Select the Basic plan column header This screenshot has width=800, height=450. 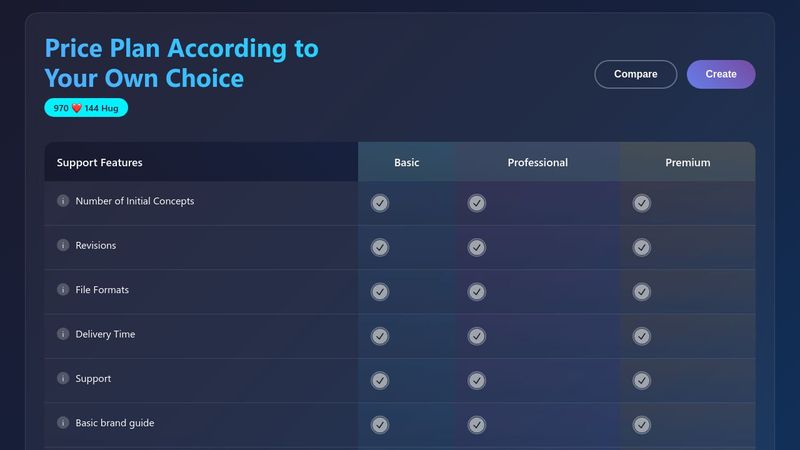point(407,162)
